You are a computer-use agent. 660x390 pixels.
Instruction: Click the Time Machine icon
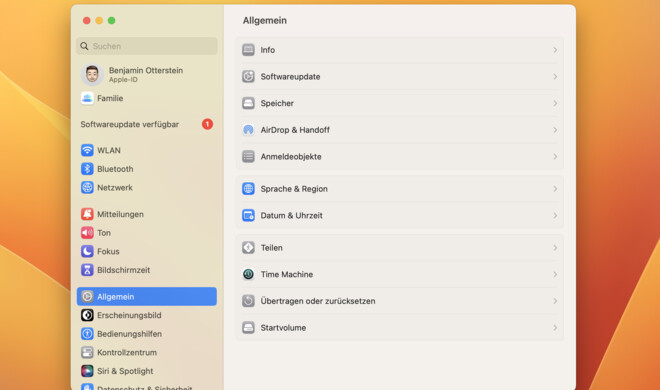[248, 274]
